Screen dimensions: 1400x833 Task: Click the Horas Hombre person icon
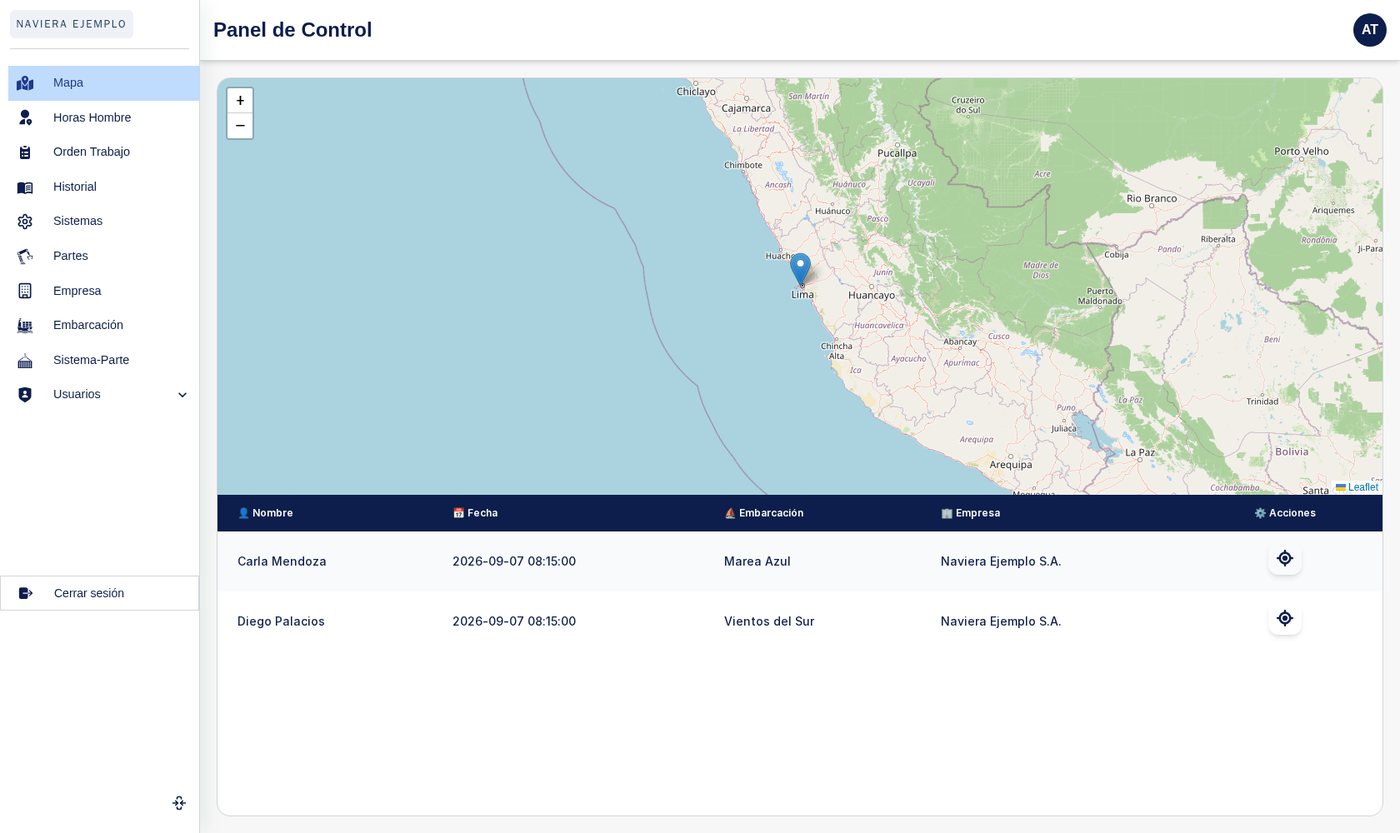pyautogui.click(x=25, y=118)
